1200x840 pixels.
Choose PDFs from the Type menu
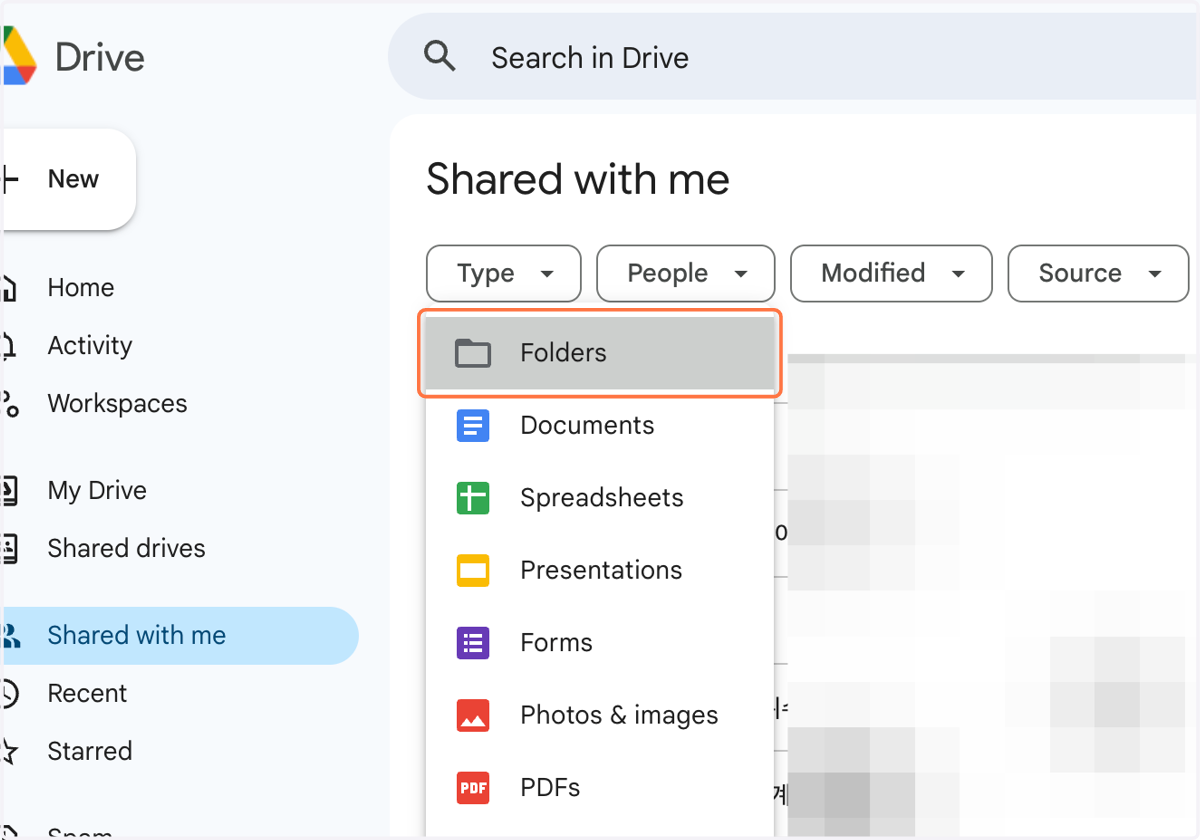coord(600,788)
